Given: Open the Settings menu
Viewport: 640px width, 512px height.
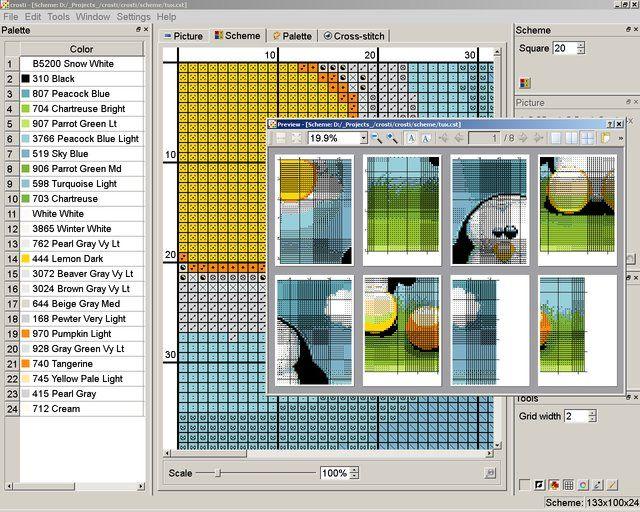Looking at the screenshot, I should point(133,17).
